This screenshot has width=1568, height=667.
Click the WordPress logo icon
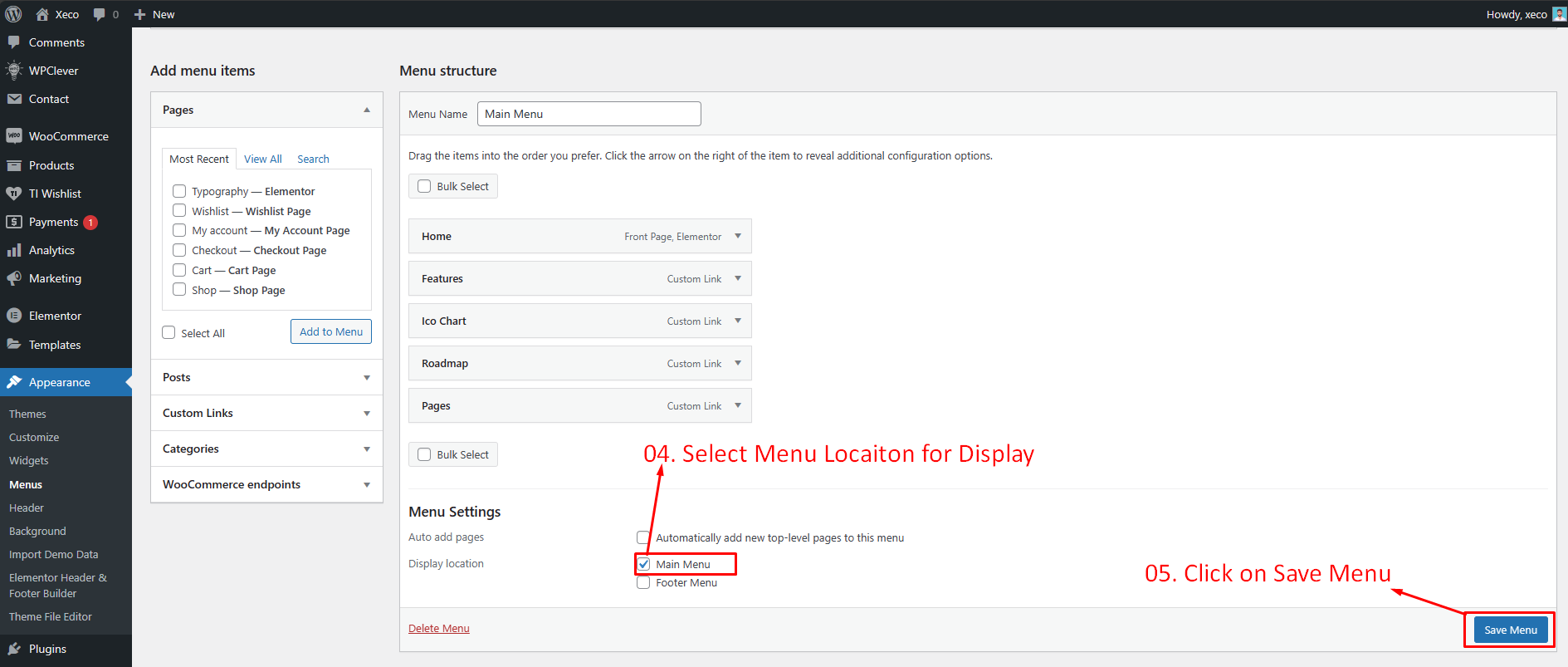(14, 14)
